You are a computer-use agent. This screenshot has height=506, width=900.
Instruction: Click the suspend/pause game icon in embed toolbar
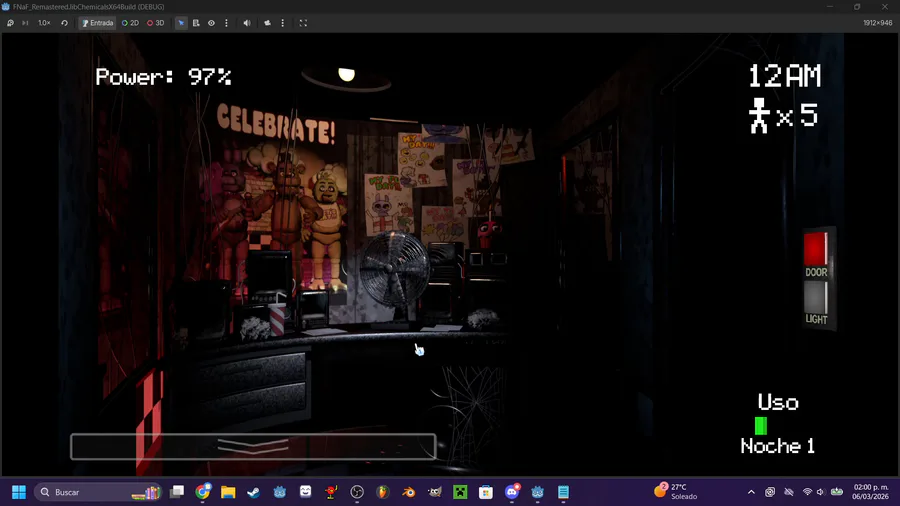point(10,23)
